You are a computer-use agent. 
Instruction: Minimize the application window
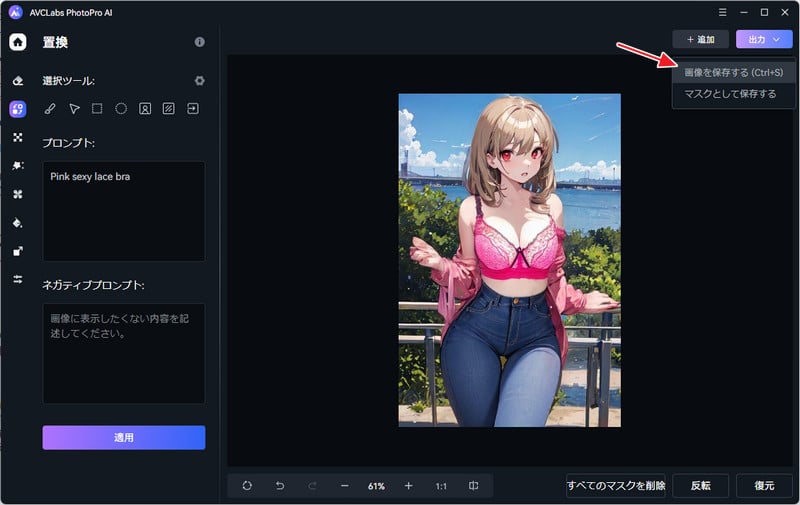pyautogui.click(x=744, y=12)
